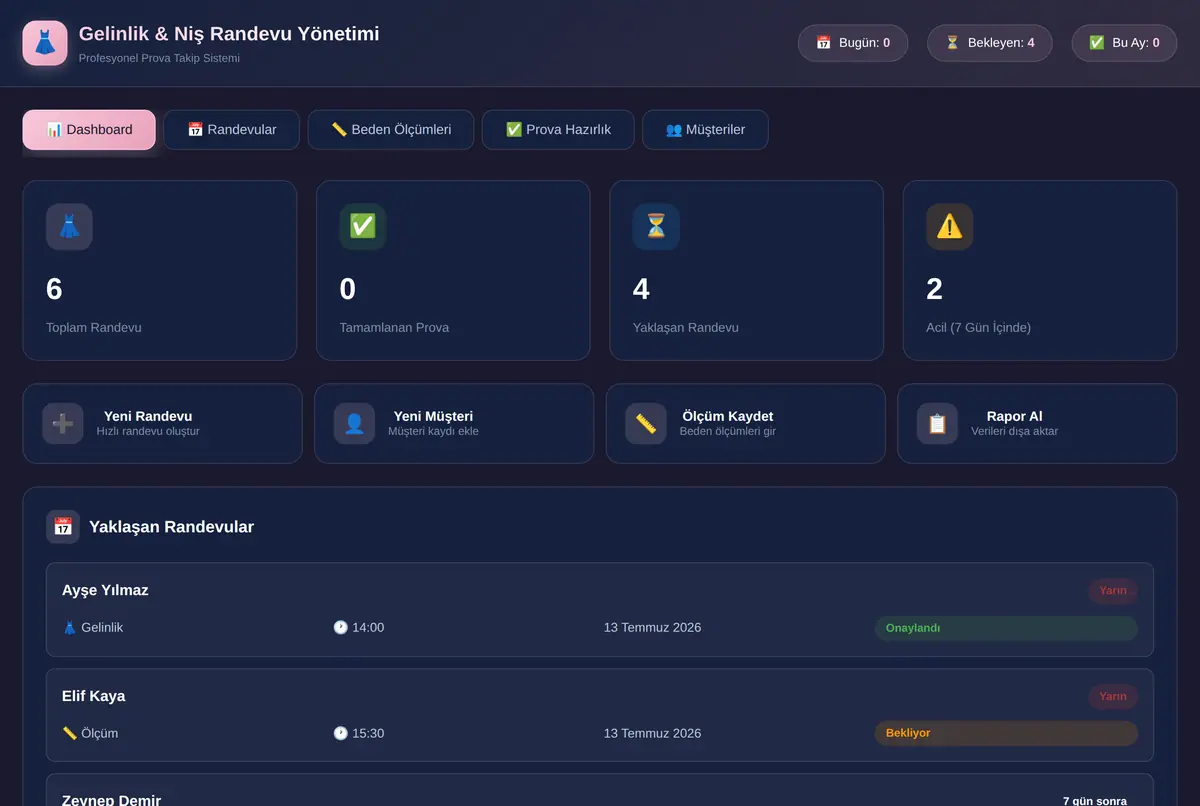Screen dimensions: 1200x806
Task: Open the Müşteriler tab
Action: pyautogui.click(x=705, y=130)
